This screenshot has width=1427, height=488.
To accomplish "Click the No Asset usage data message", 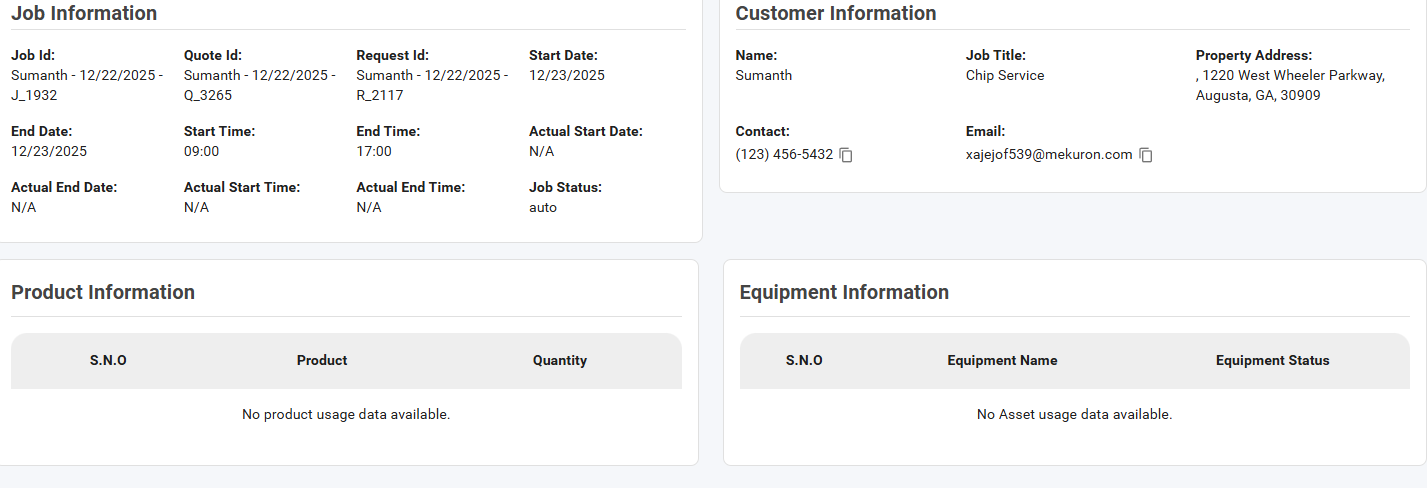I will 1074,414.
